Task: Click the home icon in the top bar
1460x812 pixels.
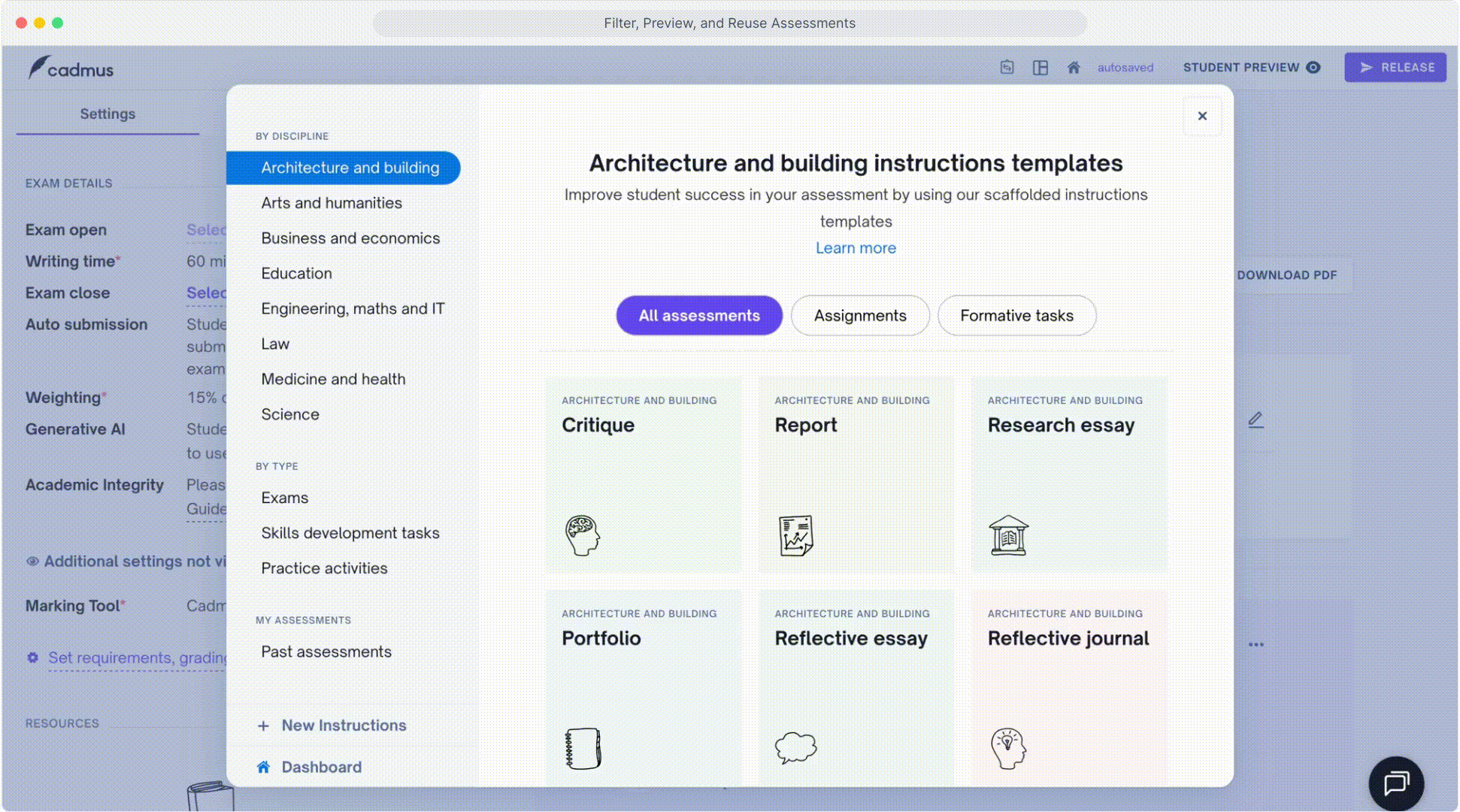Action: pos(1074,67)
